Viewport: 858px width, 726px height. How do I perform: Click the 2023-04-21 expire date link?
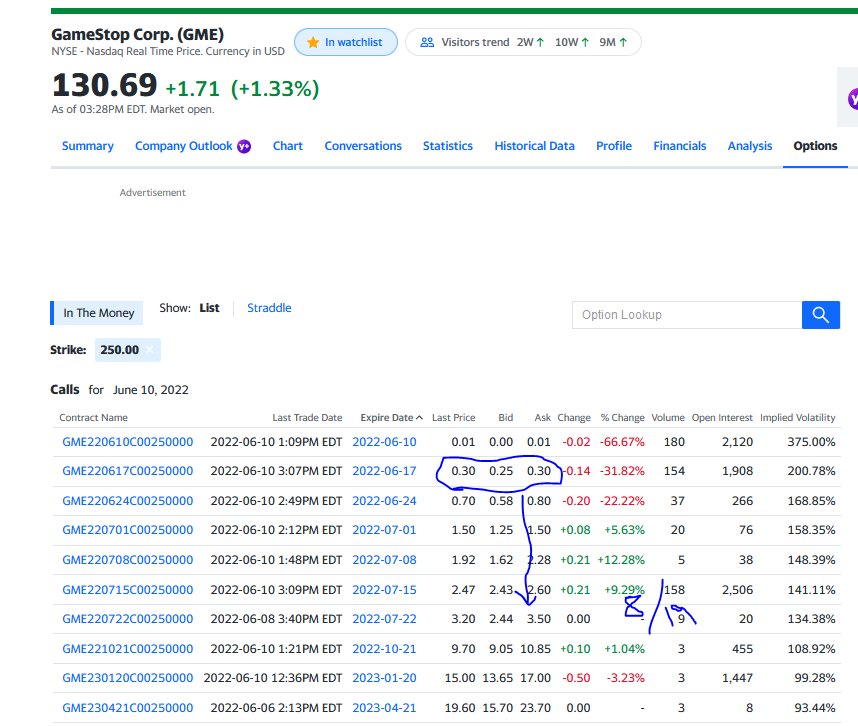[384, 708]
